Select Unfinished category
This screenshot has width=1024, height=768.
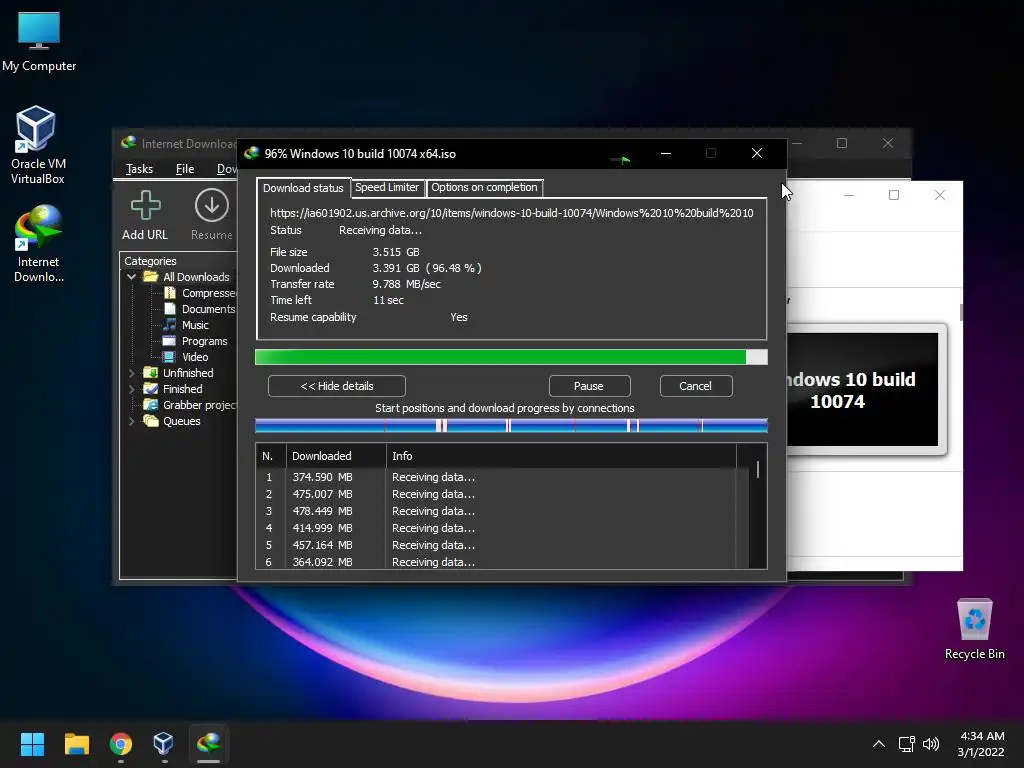[x=179, y=373]
